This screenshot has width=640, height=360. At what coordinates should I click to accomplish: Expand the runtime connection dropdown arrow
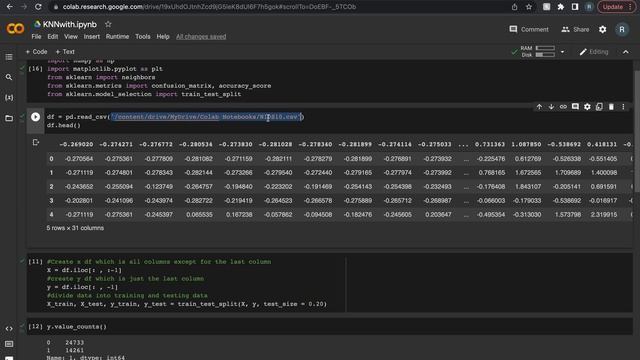[562, 52]
